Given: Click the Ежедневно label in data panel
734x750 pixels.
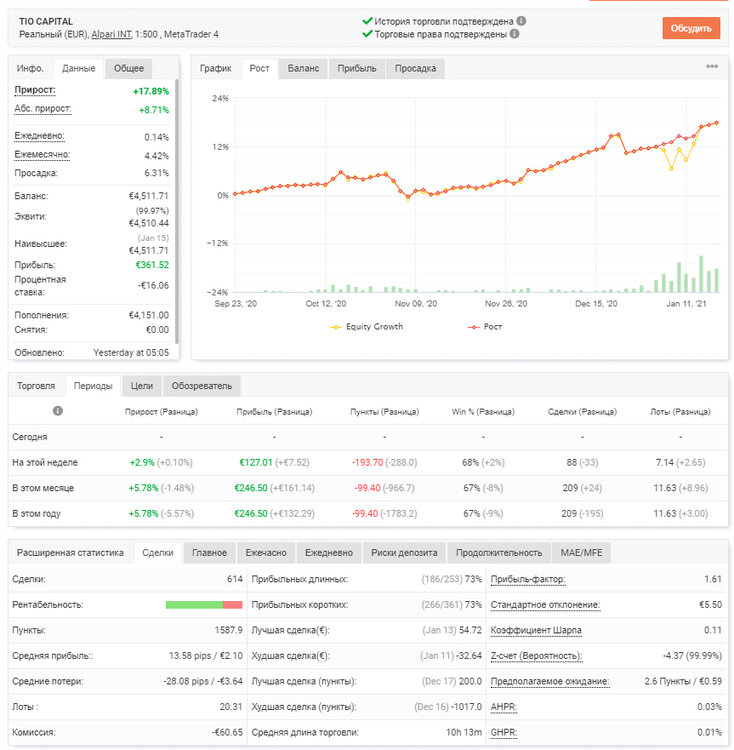Looking at the screenshot, I should coord(39,136).
